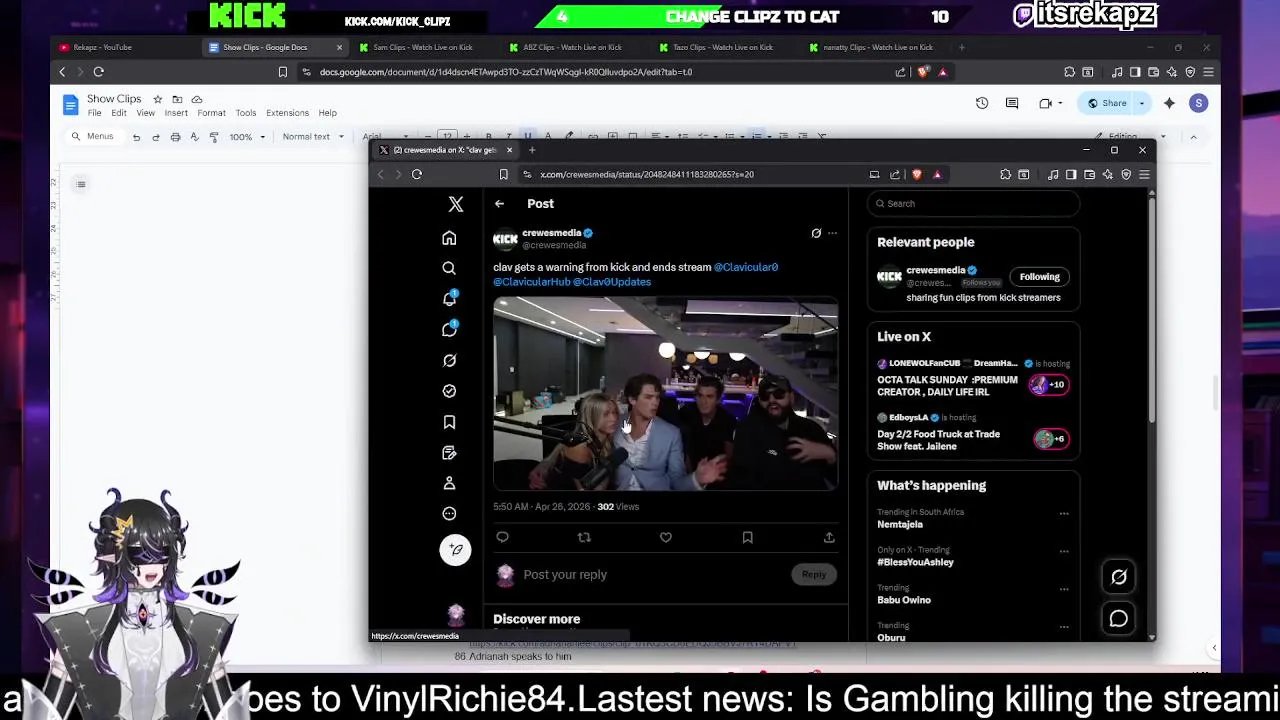Click the Reply button
The width and height of the screenshot is (1280, 720).
pos(814,574)
